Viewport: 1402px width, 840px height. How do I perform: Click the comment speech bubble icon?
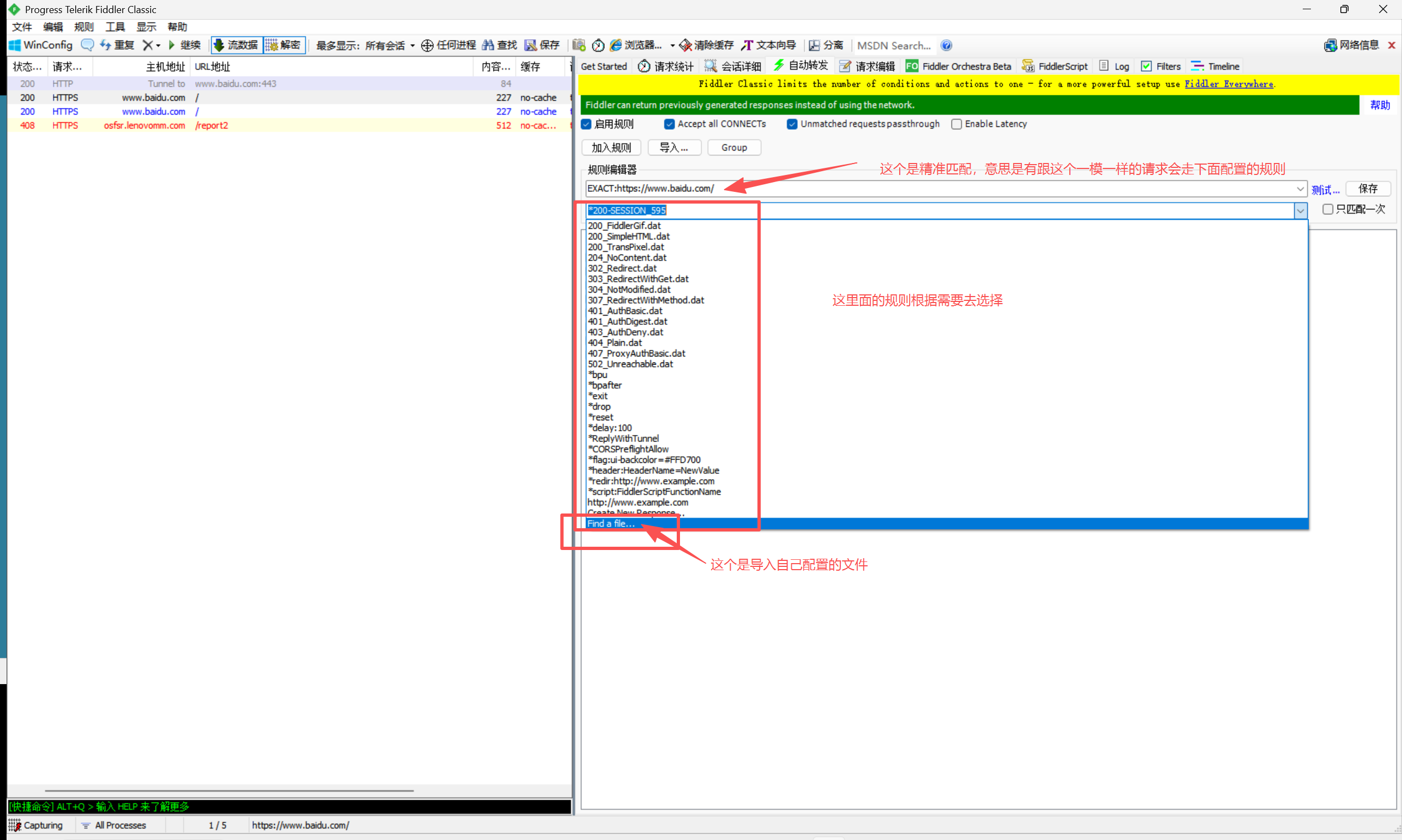point(87,45)
